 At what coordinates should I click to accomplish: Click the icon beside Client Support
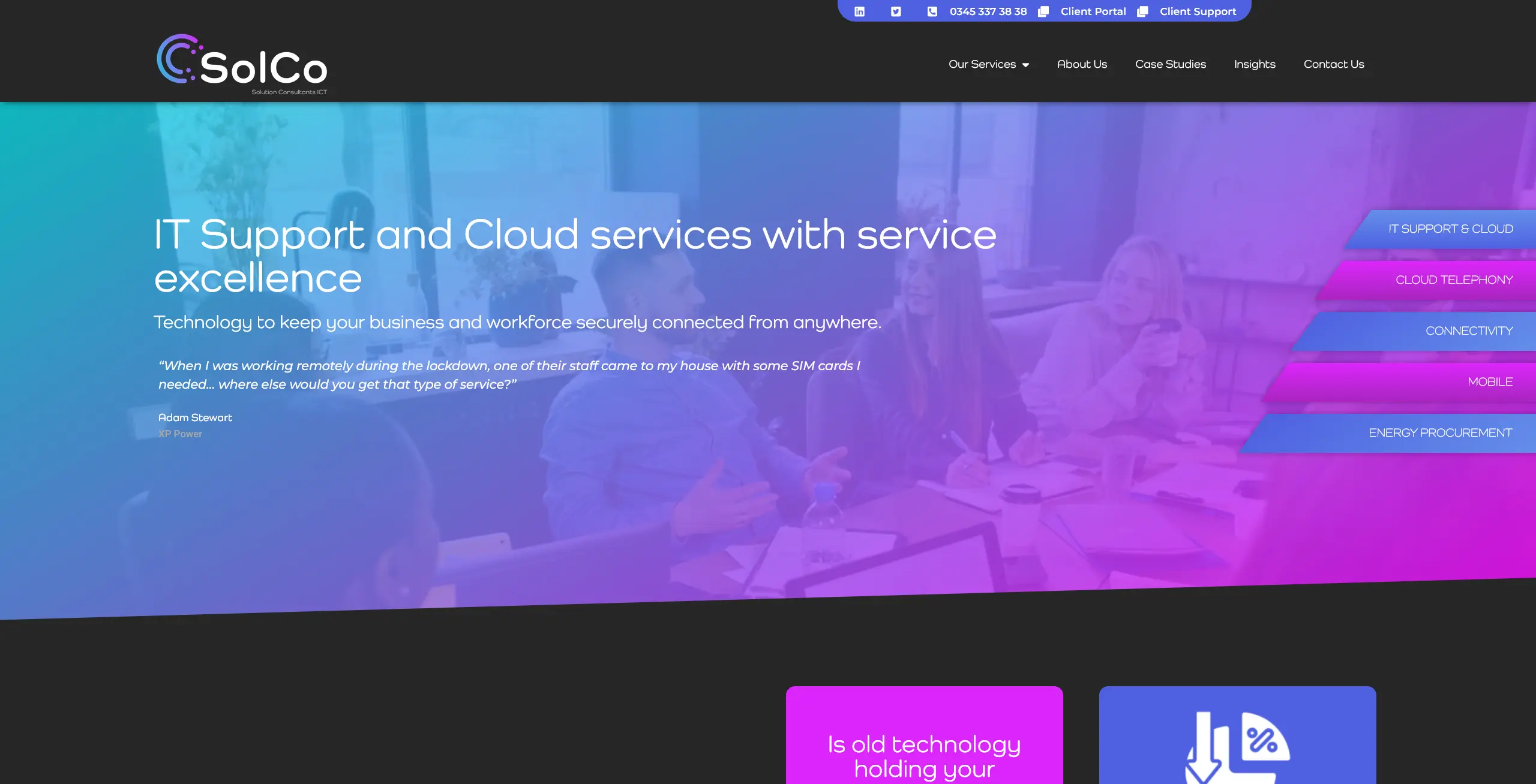(1142, 11)
